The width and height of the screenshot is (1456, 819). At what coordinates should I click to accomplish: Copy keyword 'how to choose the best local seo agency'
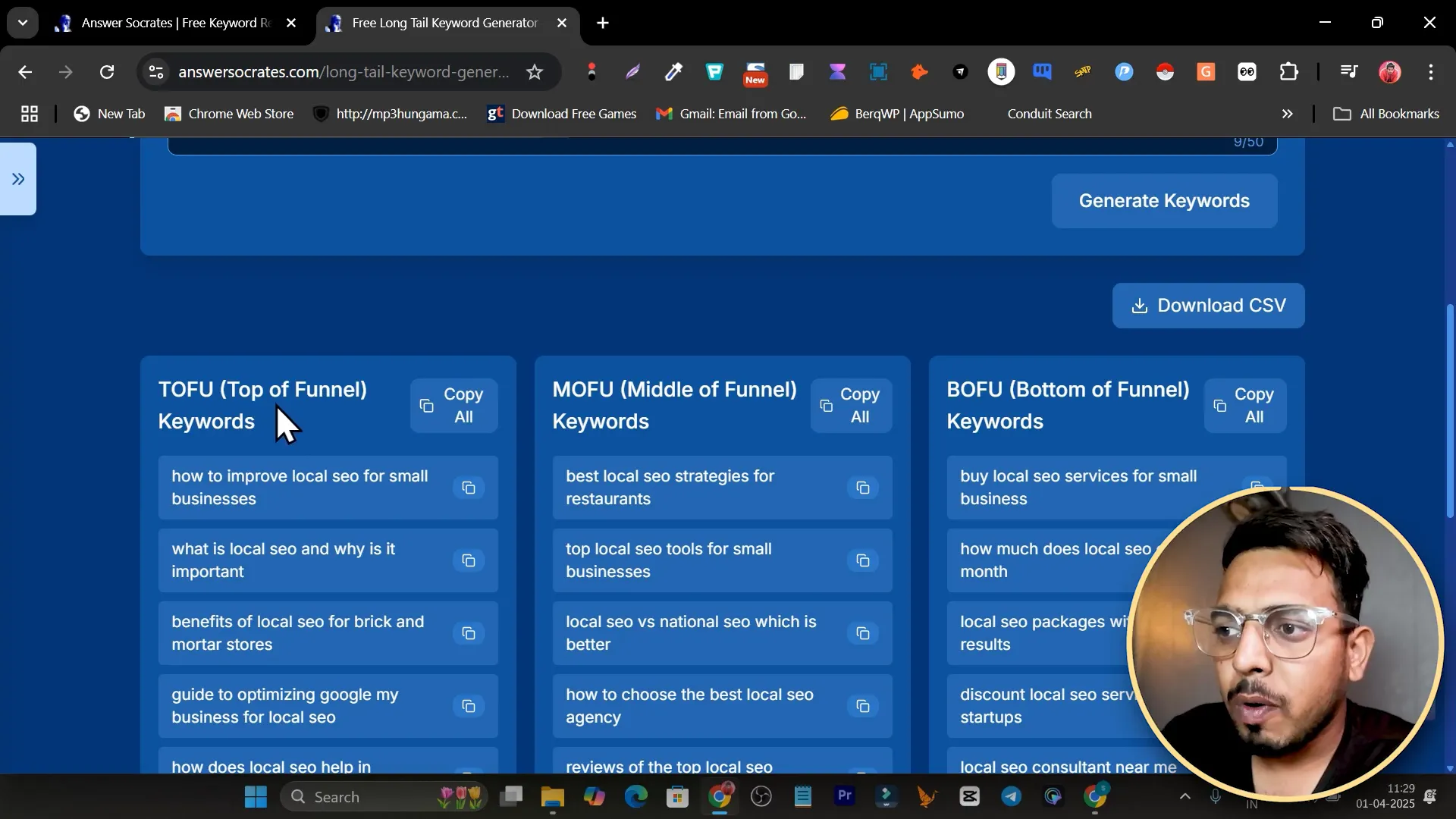tap(863, 706)
